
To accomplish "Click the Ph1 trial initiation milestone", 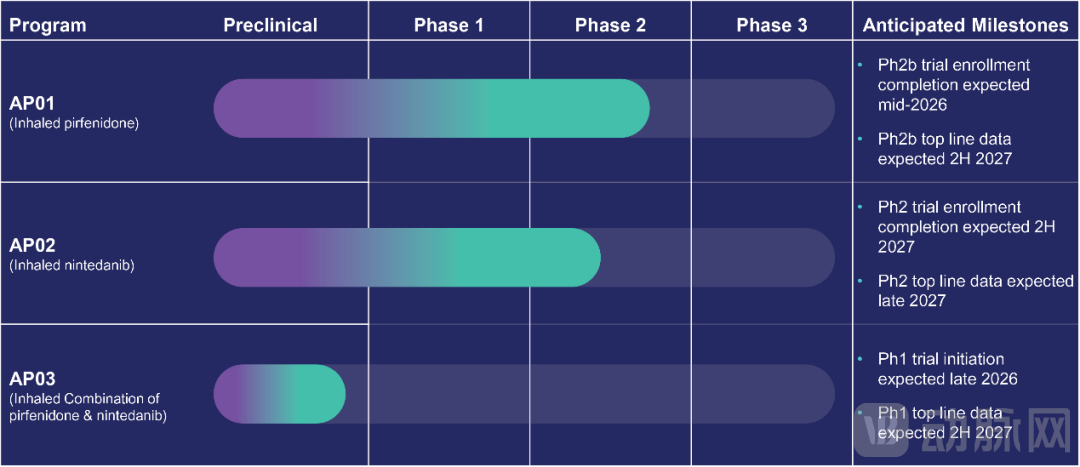I will click(x=947, y=369).
